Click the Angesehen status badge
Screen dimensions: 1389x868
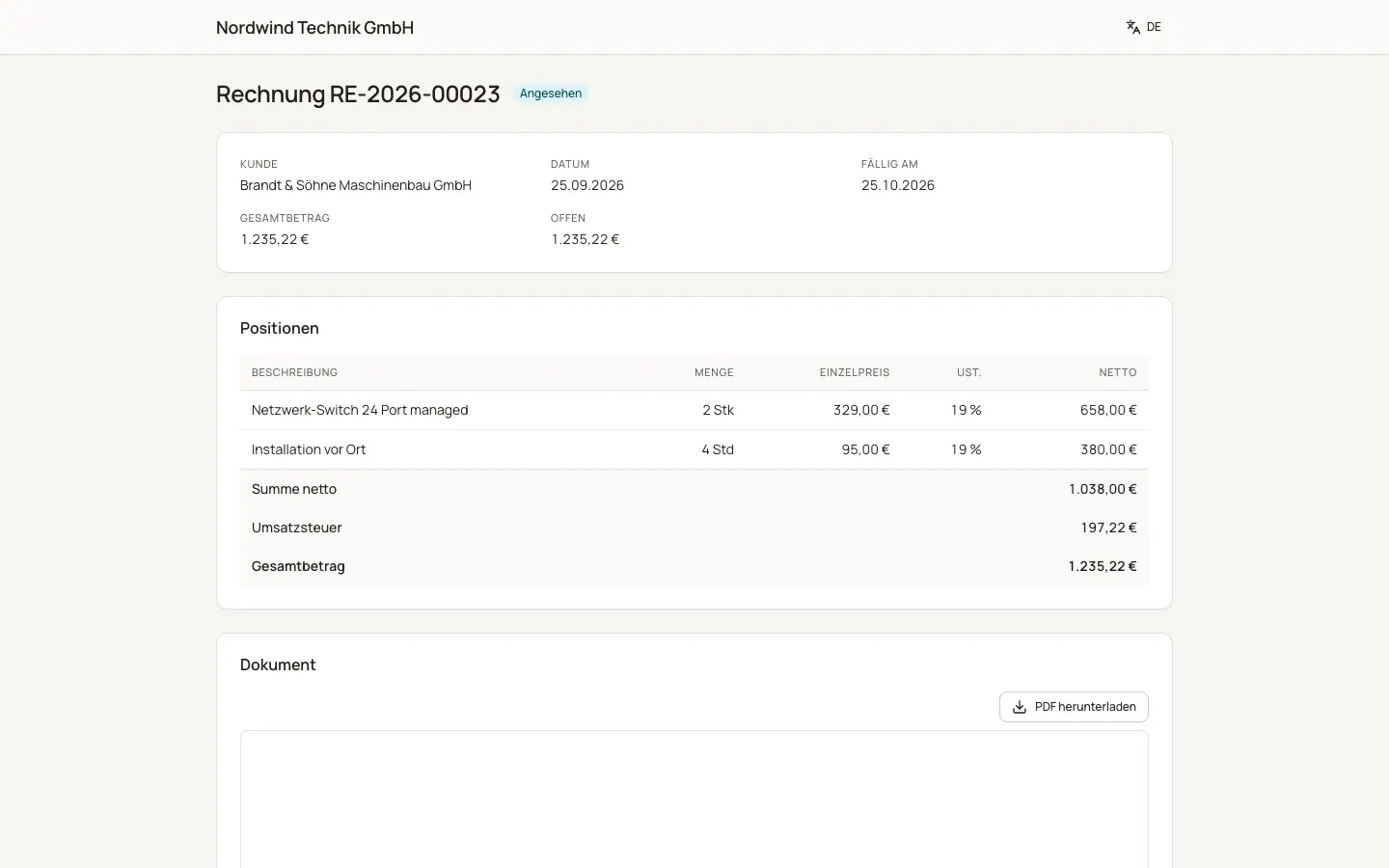click(x=551, y=94)
